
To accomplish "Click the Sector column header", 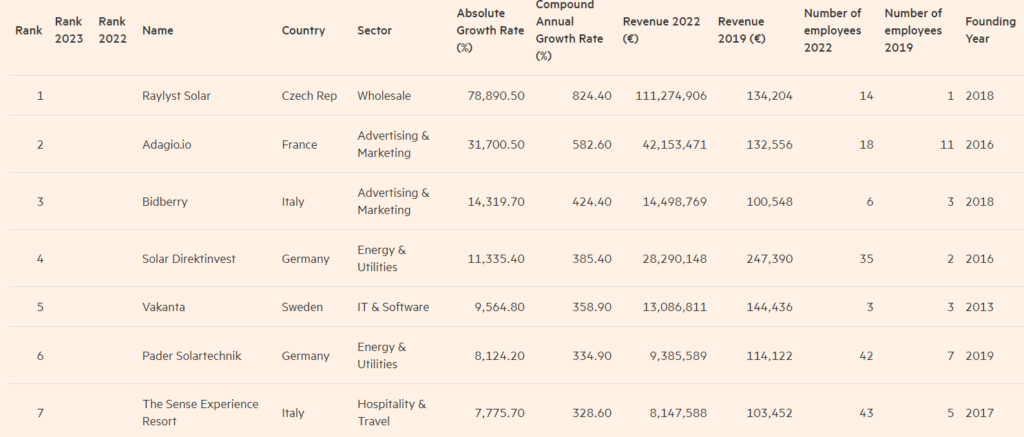I will pos(374,30).
